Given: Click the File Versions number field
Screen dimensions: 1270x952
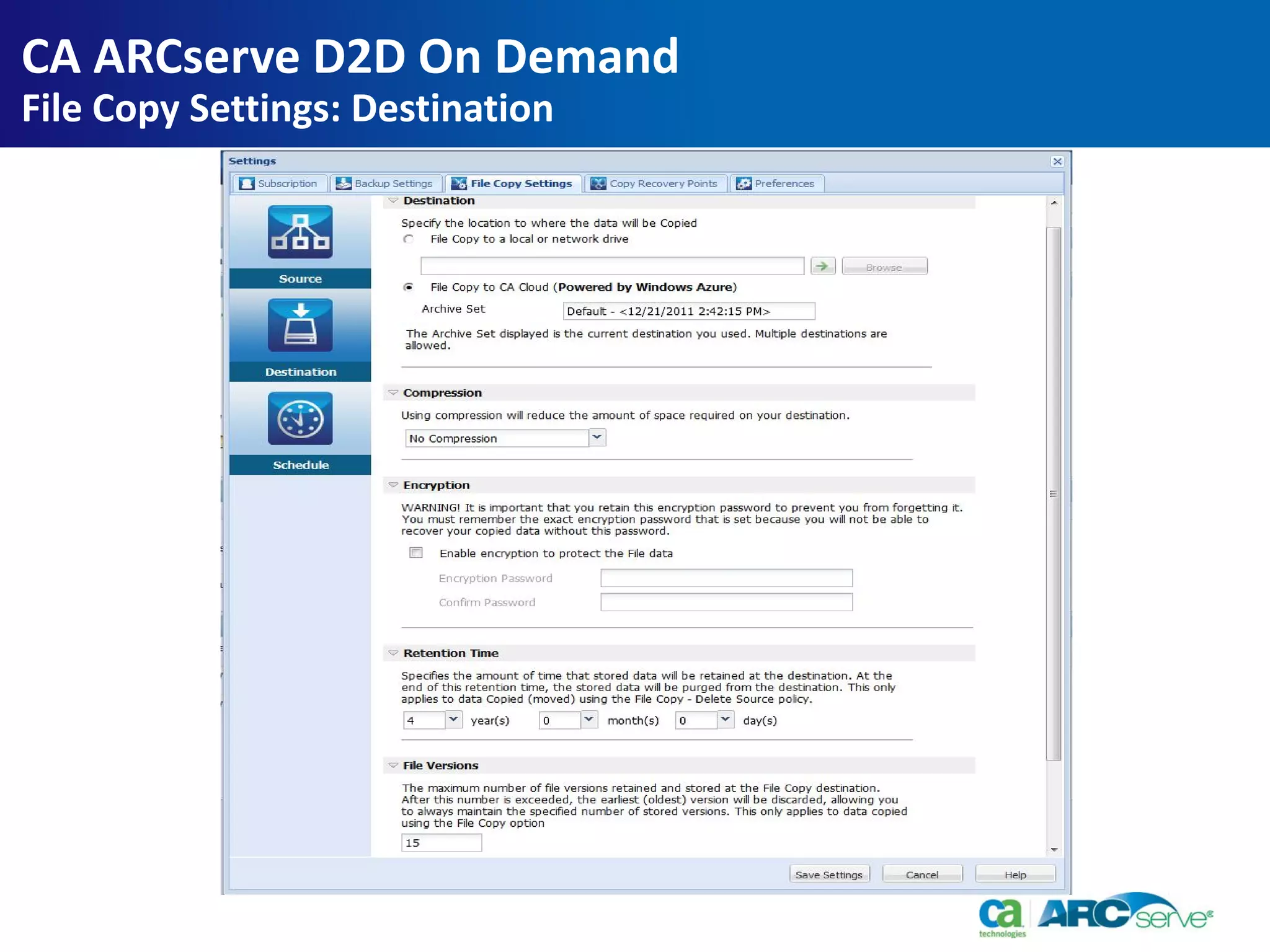Looking at the screenshot, I should click(x=442, y=842).
